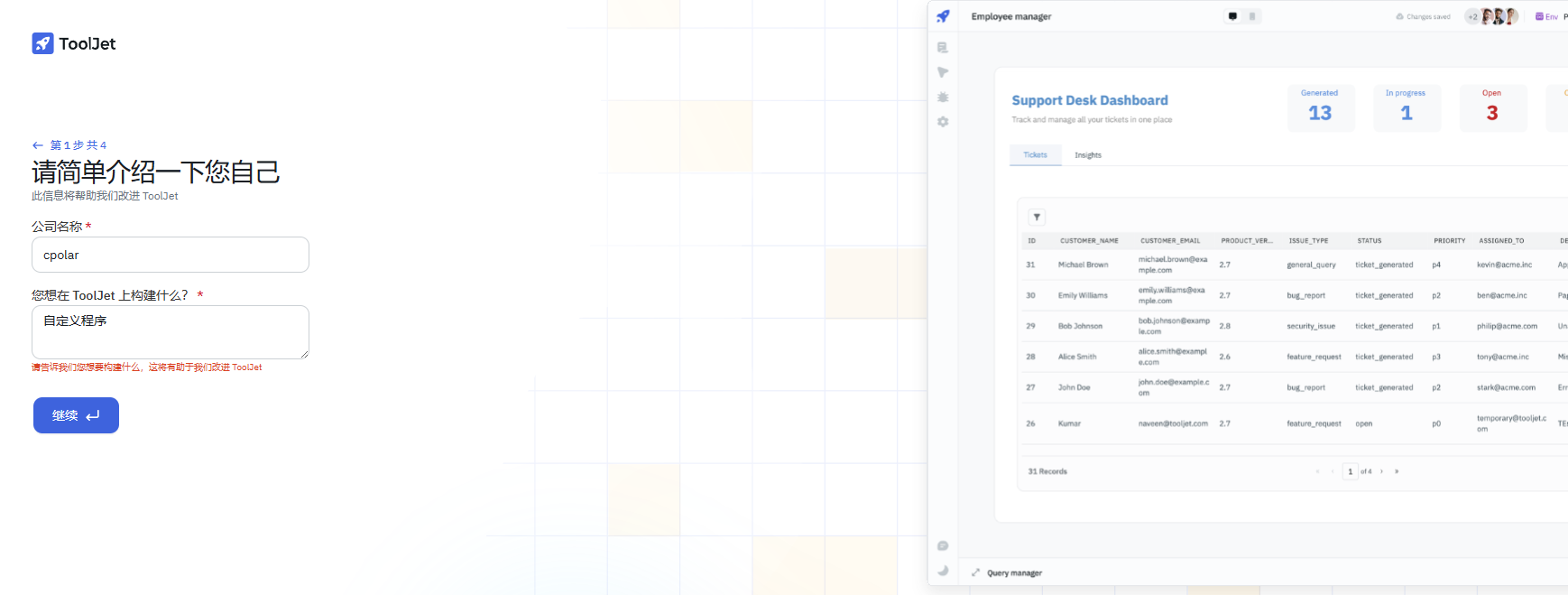Viewport: 1568px width, 595px height.
Task: Focus the 公司名称 company name field
Action: (171, 255)
